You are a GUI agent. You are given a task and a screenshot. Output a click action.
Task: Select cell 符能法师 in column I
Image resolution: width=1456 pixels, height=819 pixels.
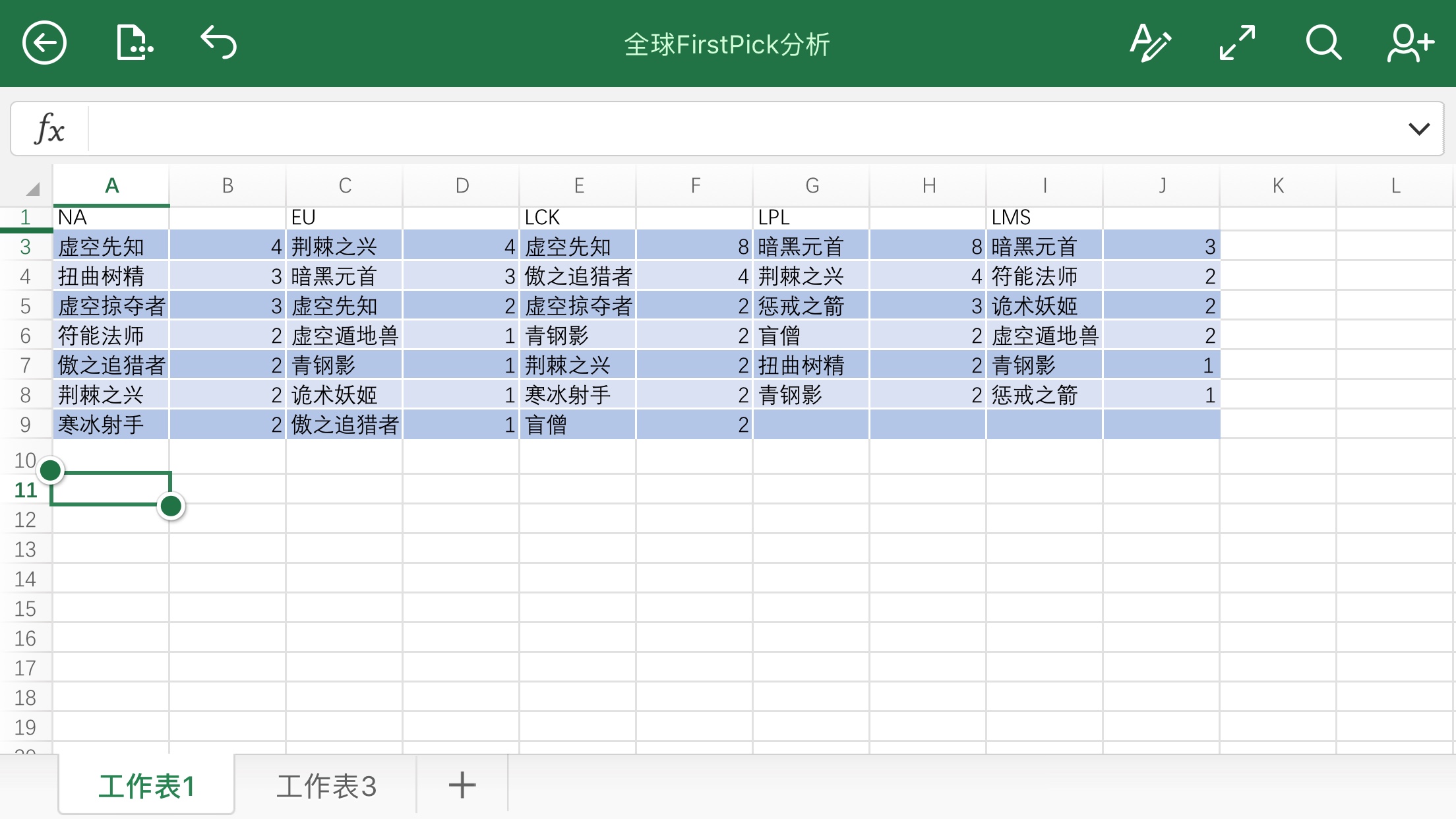(1045, 276)
